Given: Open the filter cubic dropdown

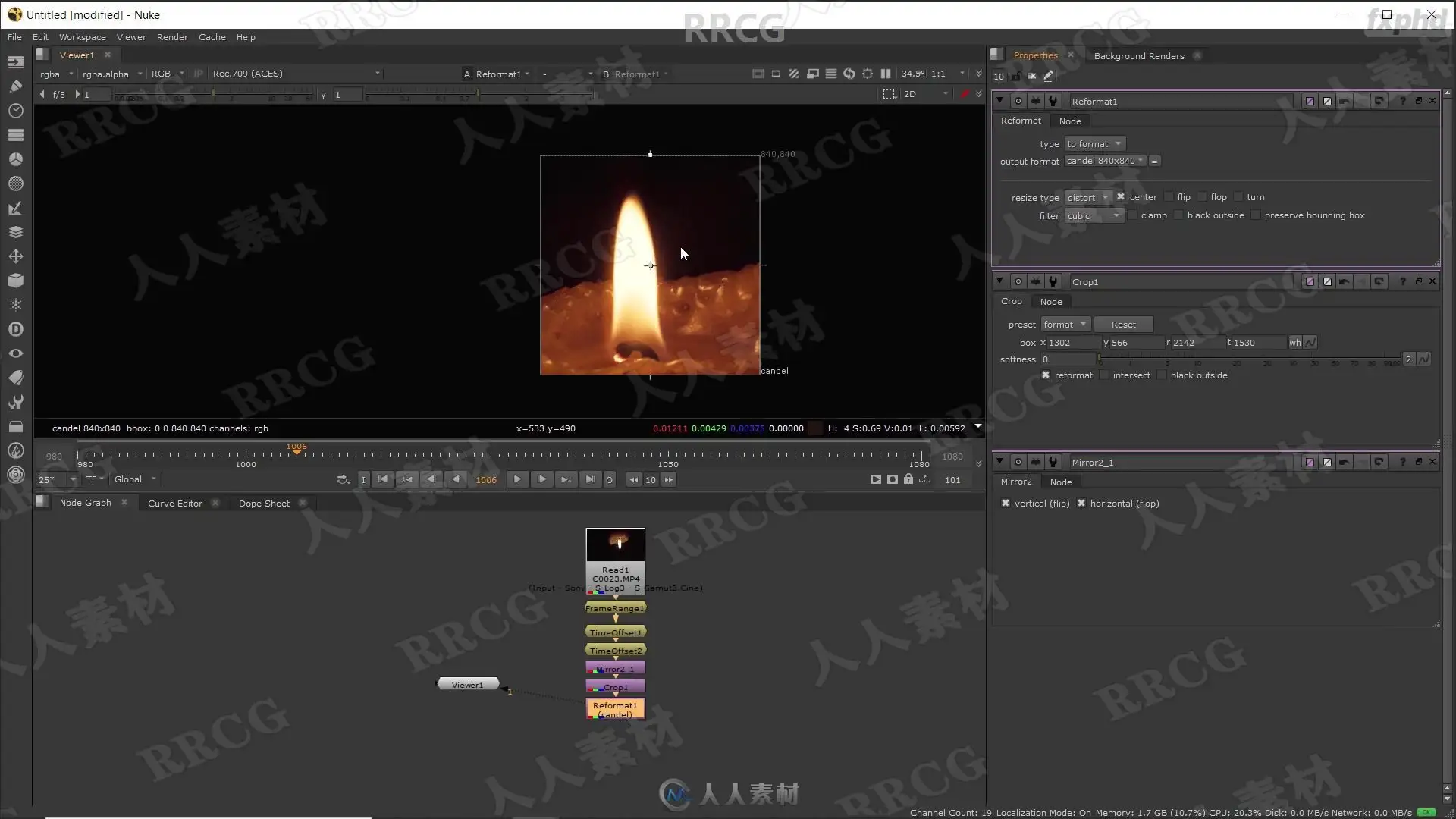Looking at the screenshot, I should pyautogui.click(x=1094, y=216).
